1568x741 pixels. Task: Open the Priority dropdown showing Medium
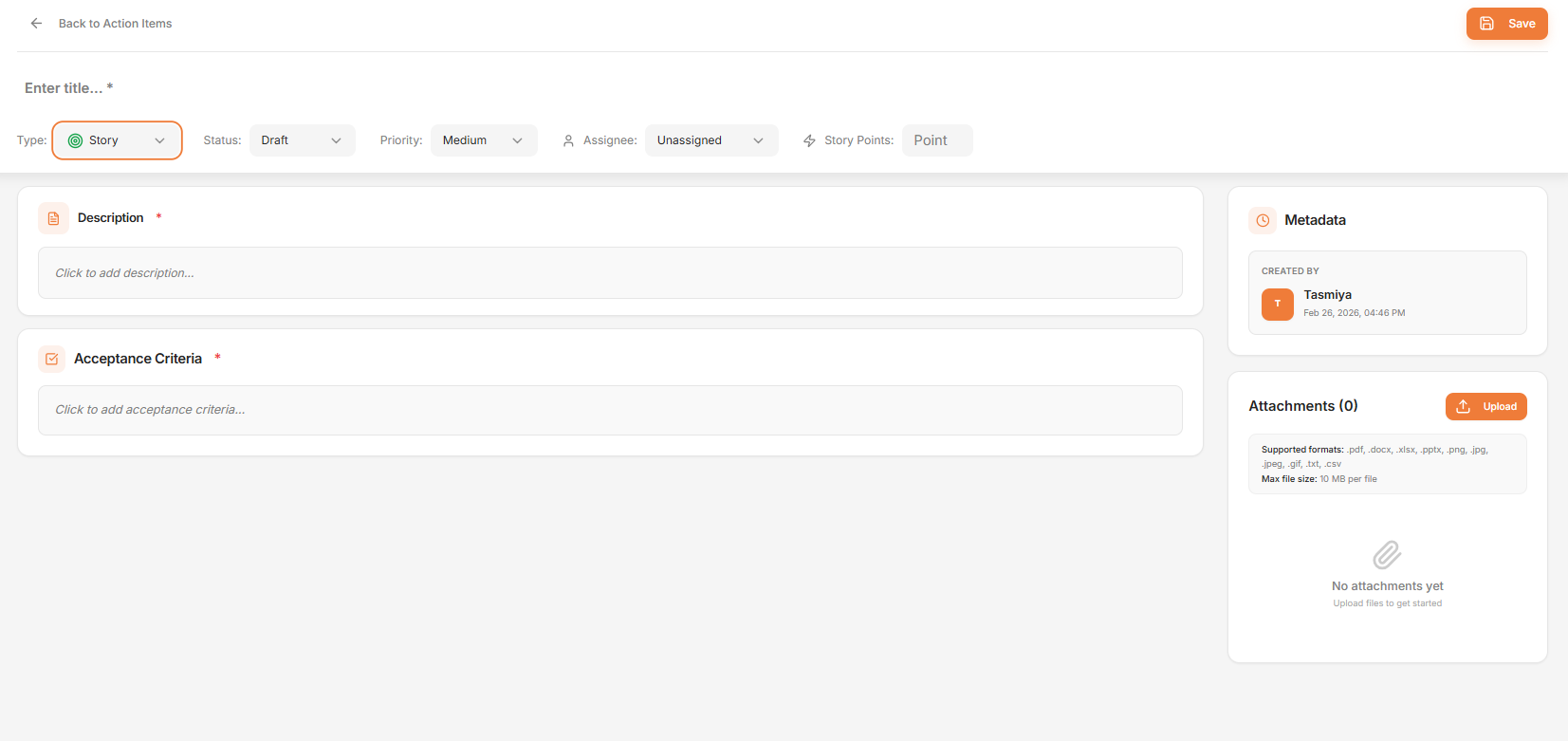tap(484, 140)
